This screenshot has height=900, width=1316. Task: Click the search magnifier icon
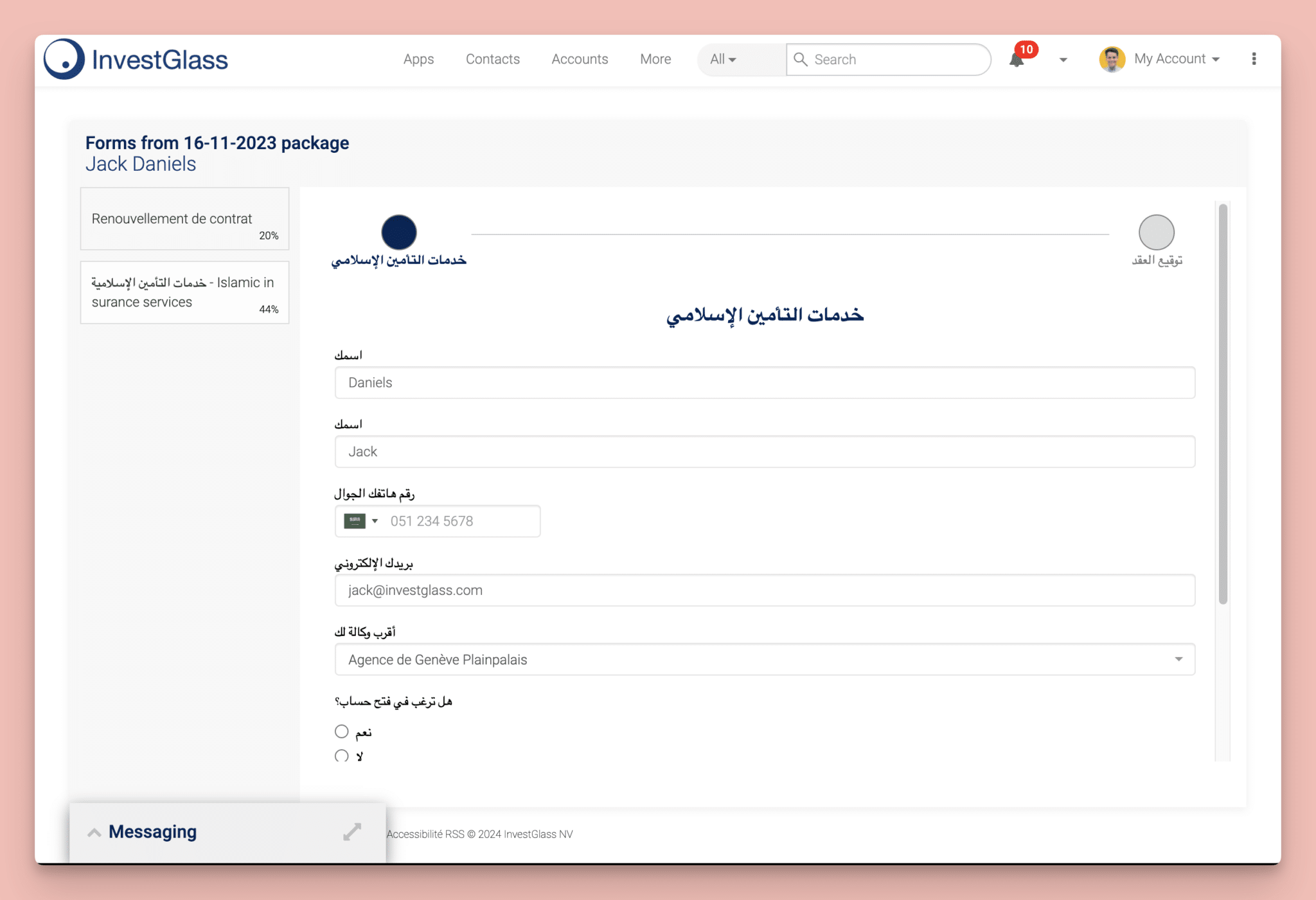(x=800, y=59)
